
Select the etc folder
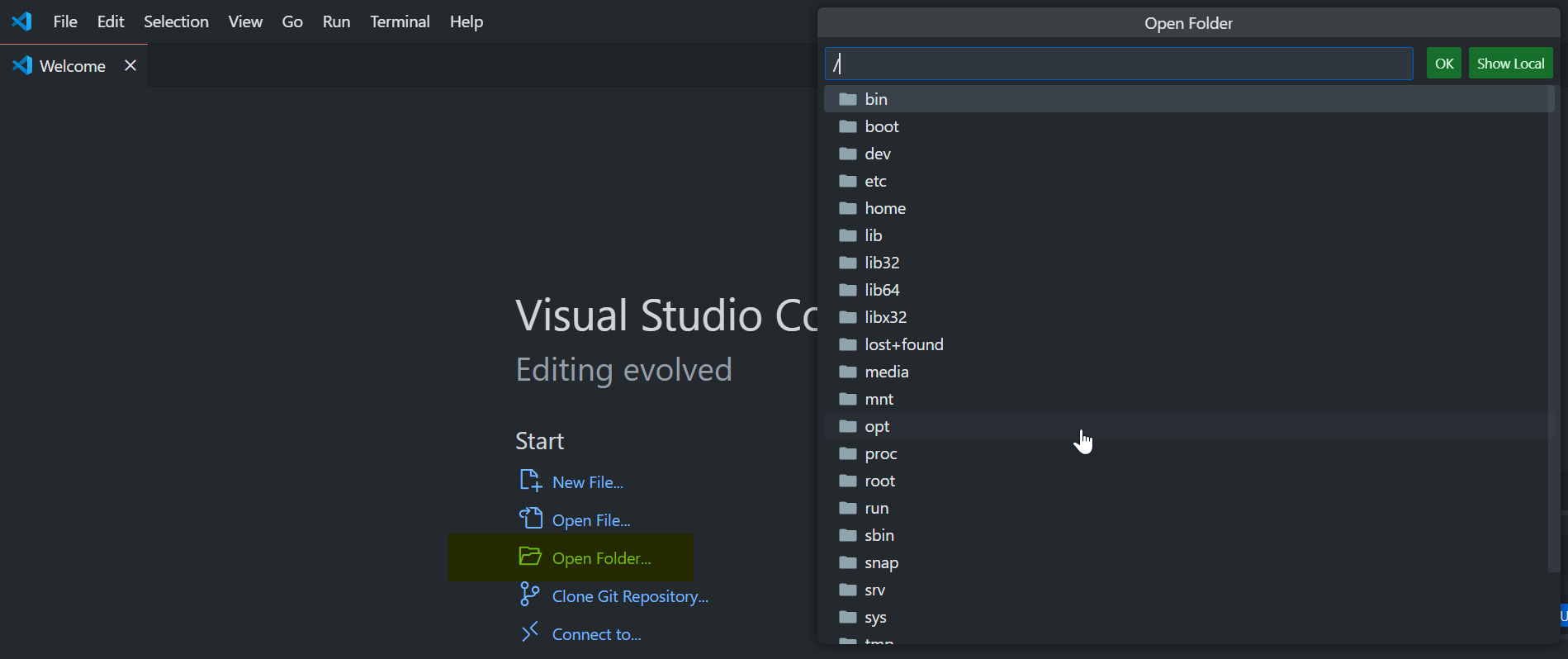click(1189, 181)
